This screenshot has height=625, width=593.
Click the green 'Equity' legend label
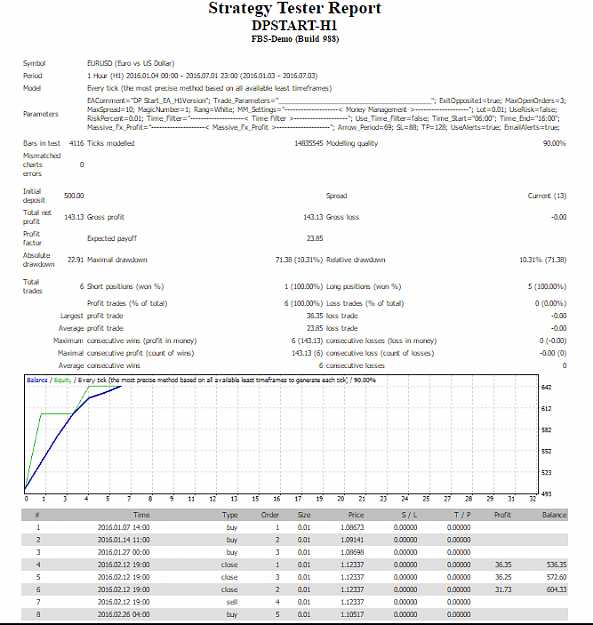62,380
